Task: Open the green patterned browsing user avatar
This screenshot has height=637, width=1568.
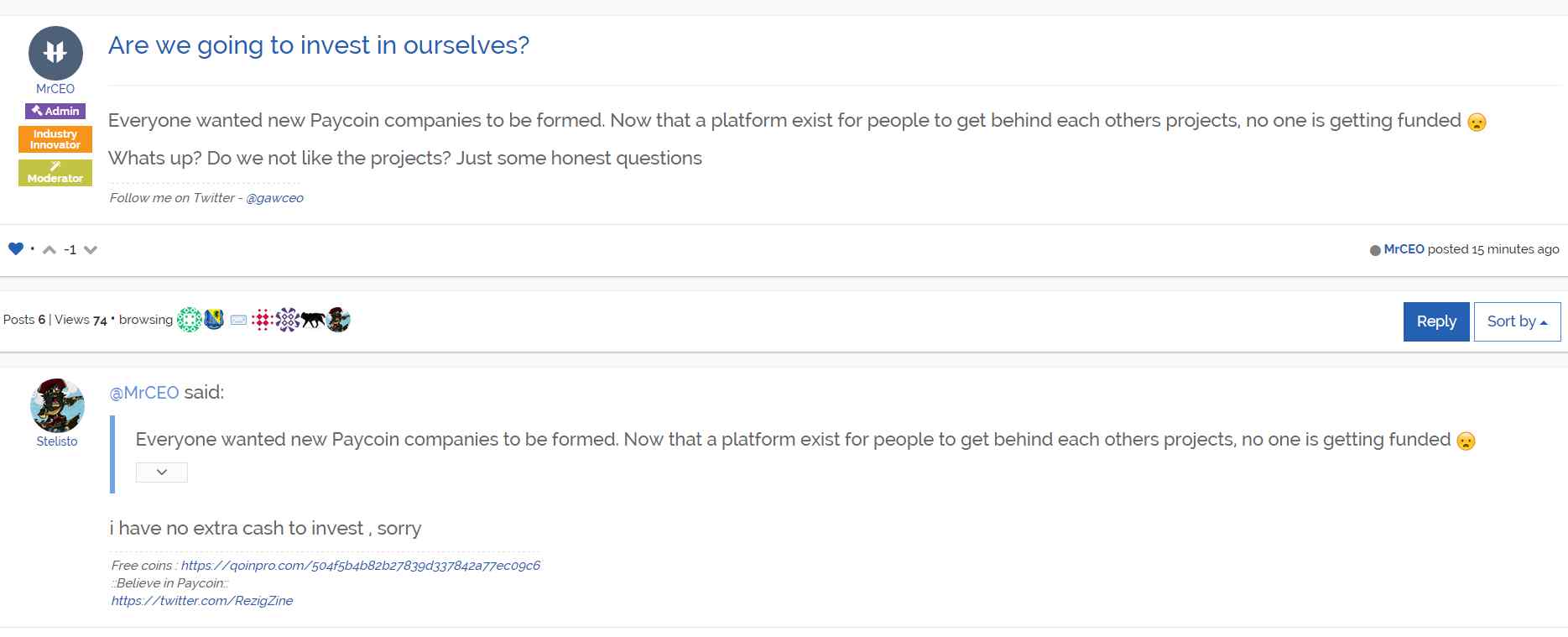Action: 190,320
